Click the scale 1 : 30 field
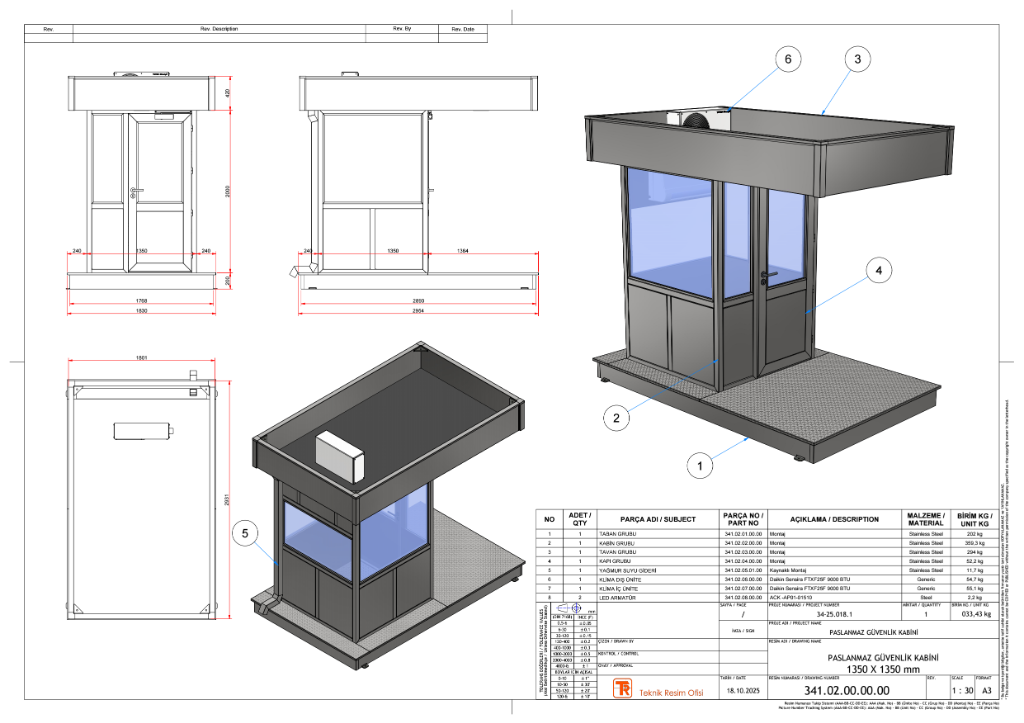 click(963, 690)
